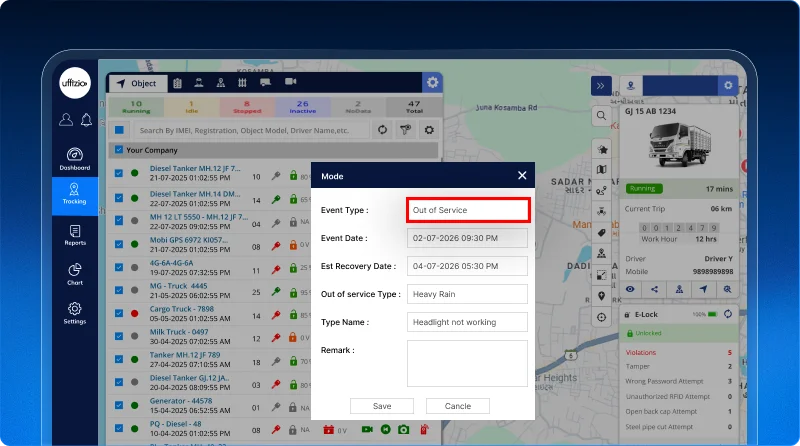Toggle checkbox for Cargo Truck - 7898
Screen dimensions: 800x446
click(x=119, y=313)
